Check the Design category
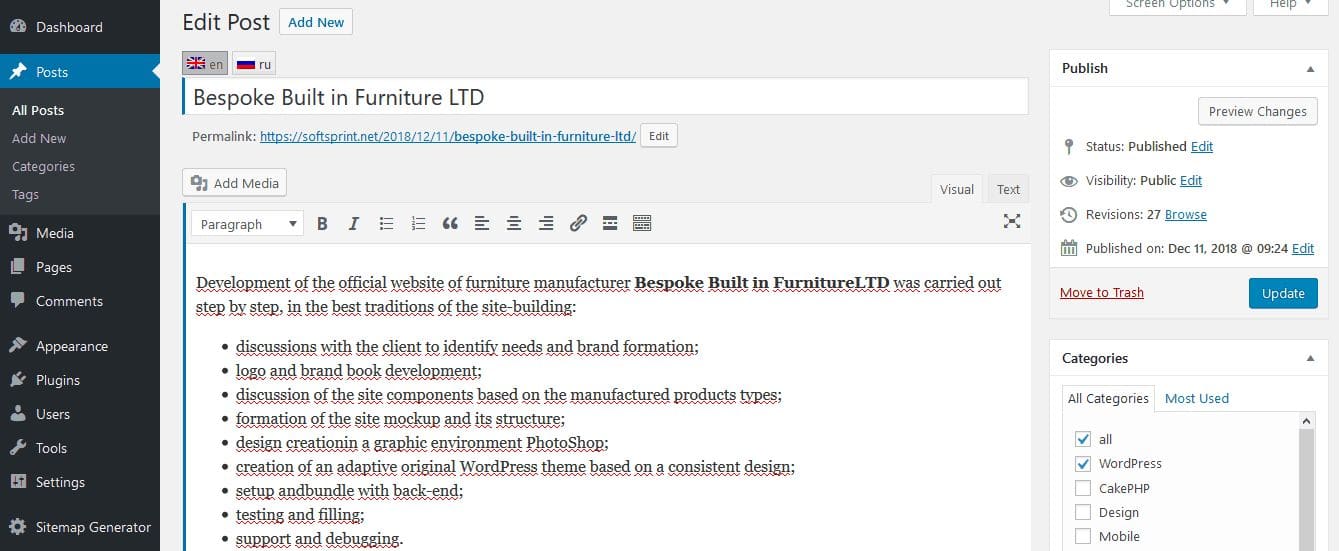The image size is (1339, 551). coord(1083,512)
